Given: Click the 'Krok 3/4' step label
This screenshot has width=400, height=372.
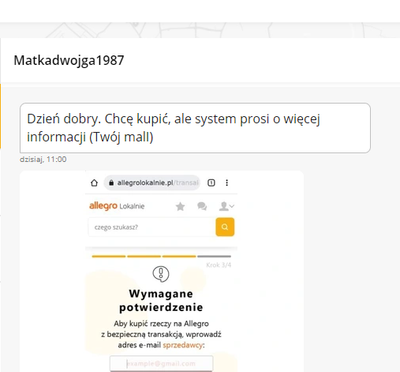Looking at the screenshot, I should (218, 265).
